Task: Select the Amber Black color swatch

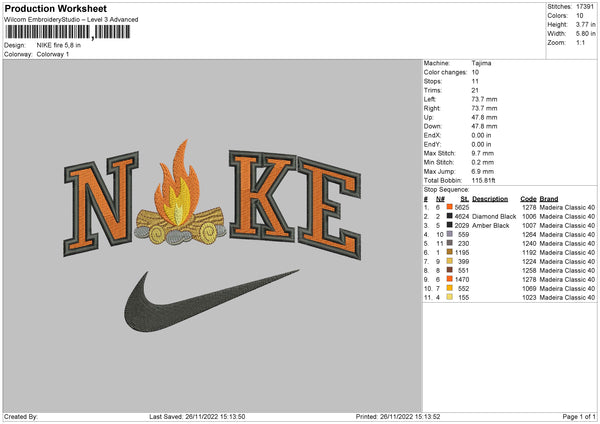Action: (450, 225)
